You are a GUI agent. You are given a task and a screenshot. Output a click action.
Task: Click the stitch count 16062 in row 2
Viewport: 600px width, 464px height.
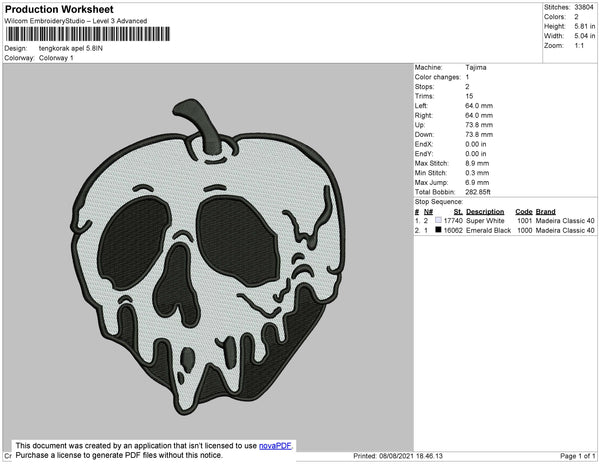tap(453, 230)
